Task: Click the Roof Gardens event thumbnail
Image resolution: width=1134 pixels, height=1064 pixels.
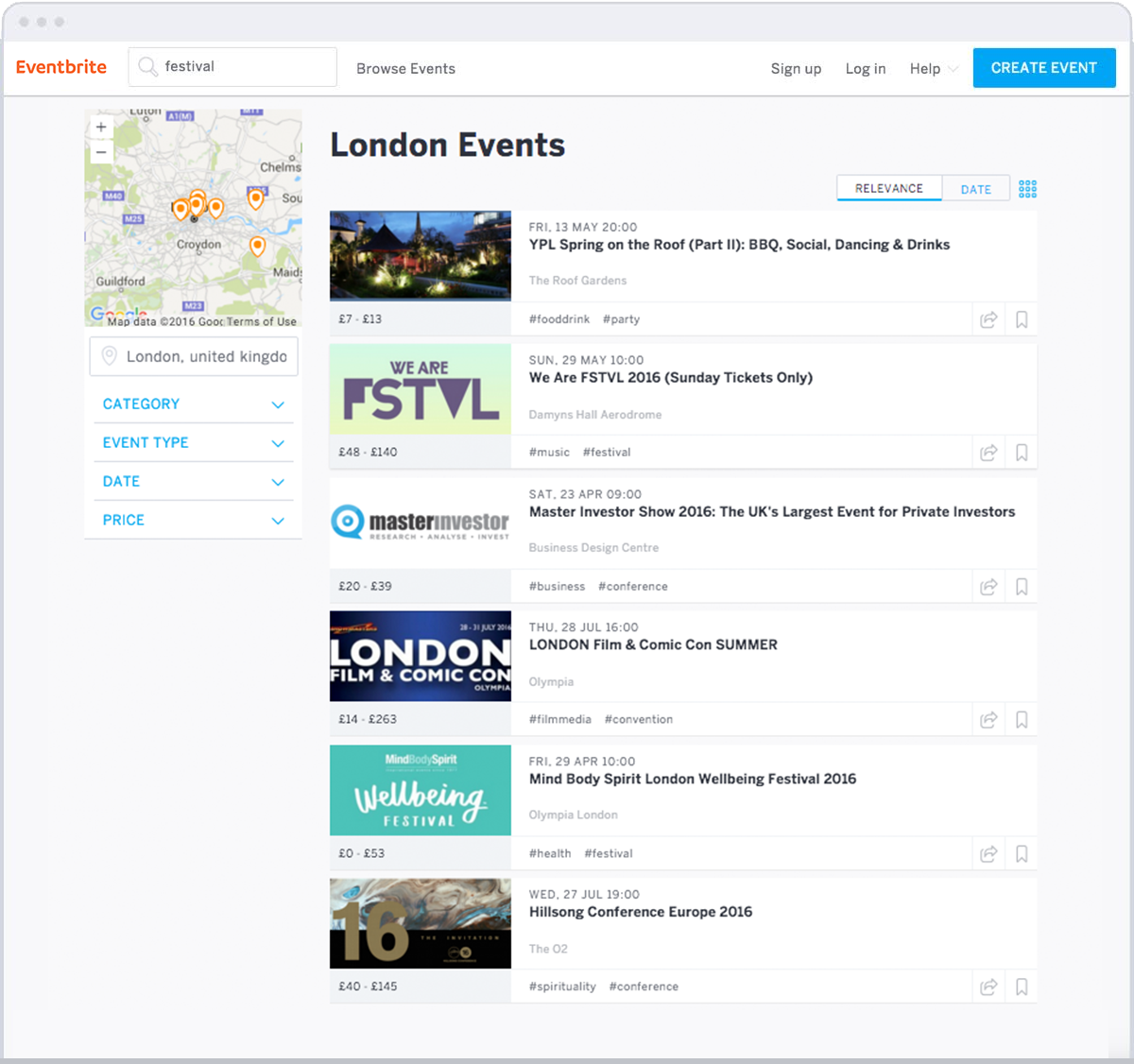Action: point(421,256)
